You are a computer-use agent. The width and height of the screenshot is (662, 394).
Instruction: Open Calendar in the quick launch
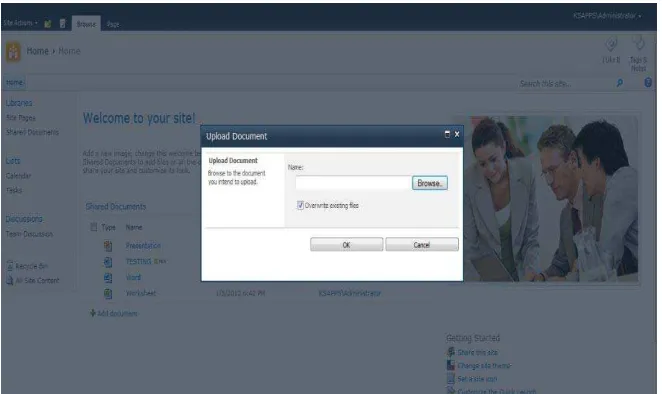tap(19, 176)
